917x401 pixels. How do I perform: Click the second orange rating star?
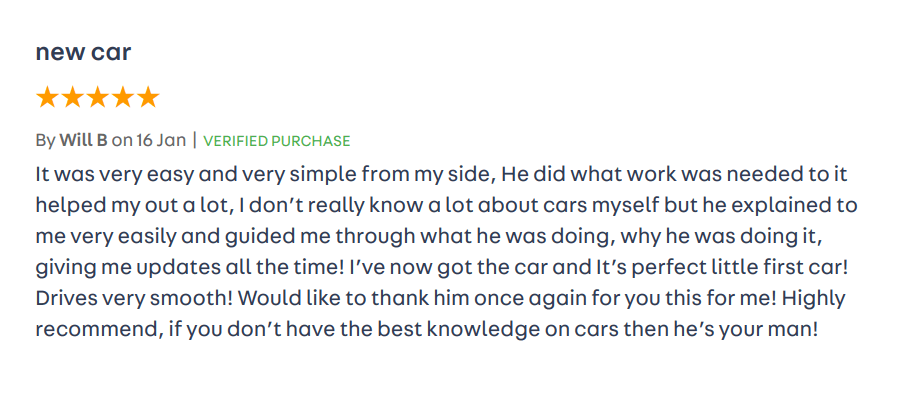coord(72,98)
